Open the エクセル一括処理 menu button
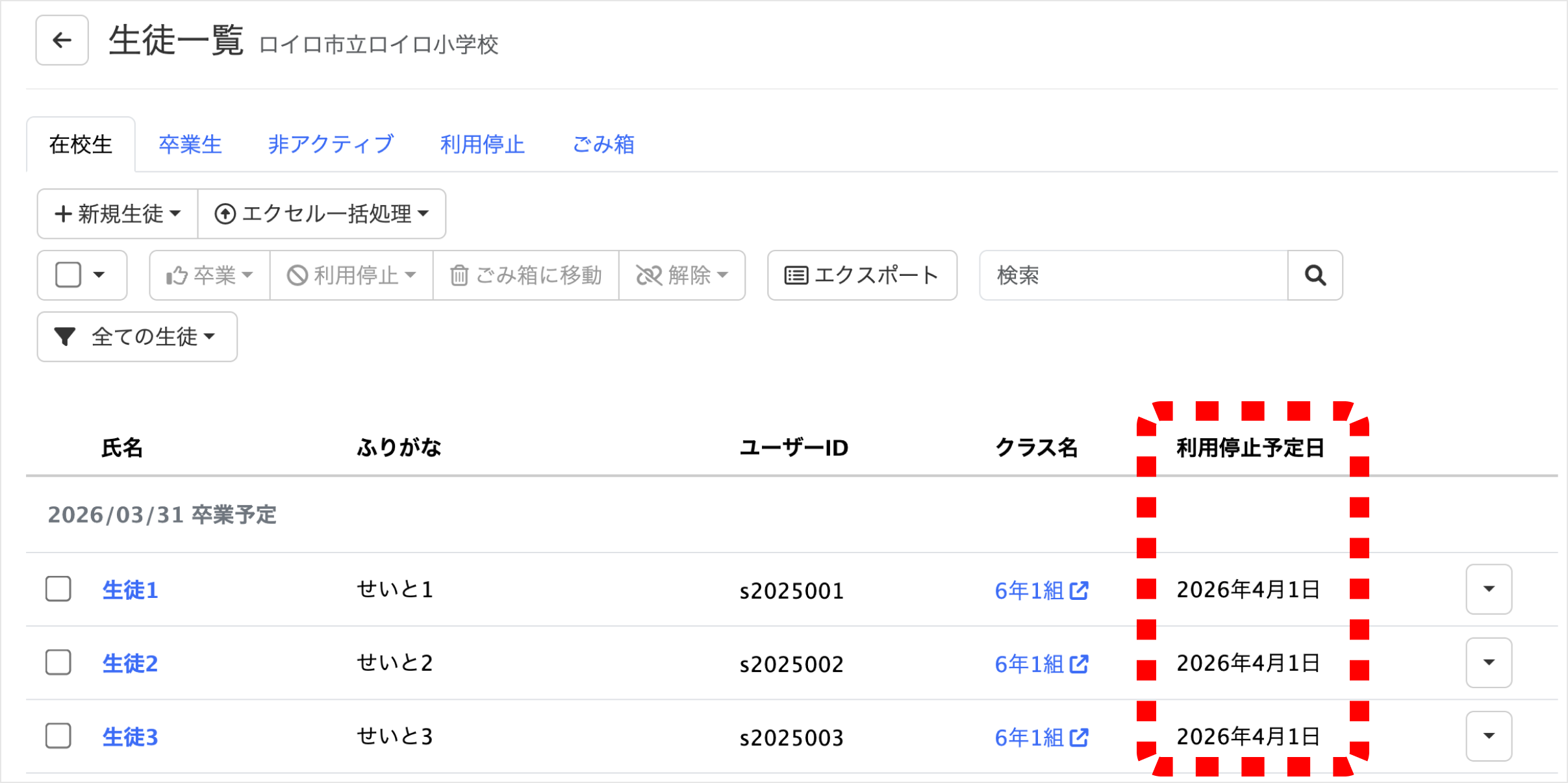1568x783 pixels. coord(322,214)
